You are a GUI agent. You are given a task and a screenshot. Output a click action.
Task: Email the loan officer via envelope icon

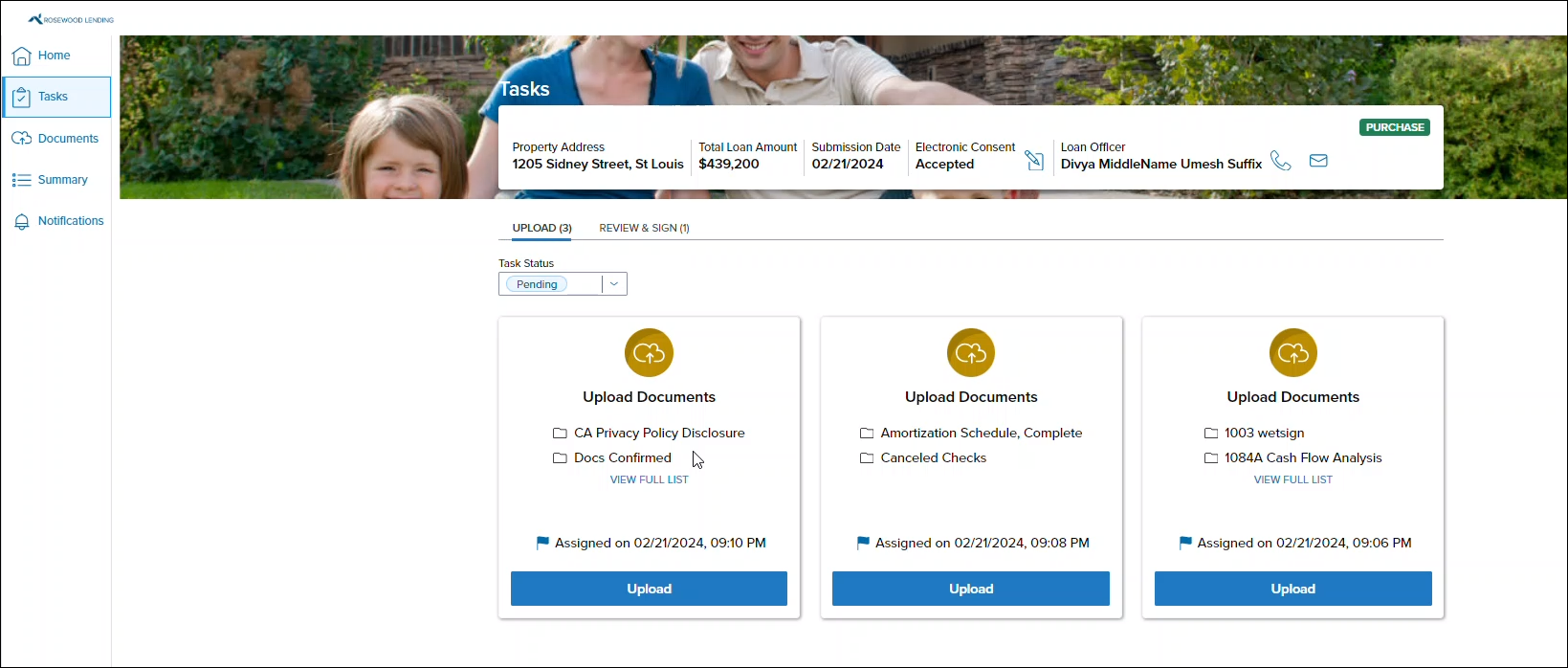click(x=1318, y=161)
